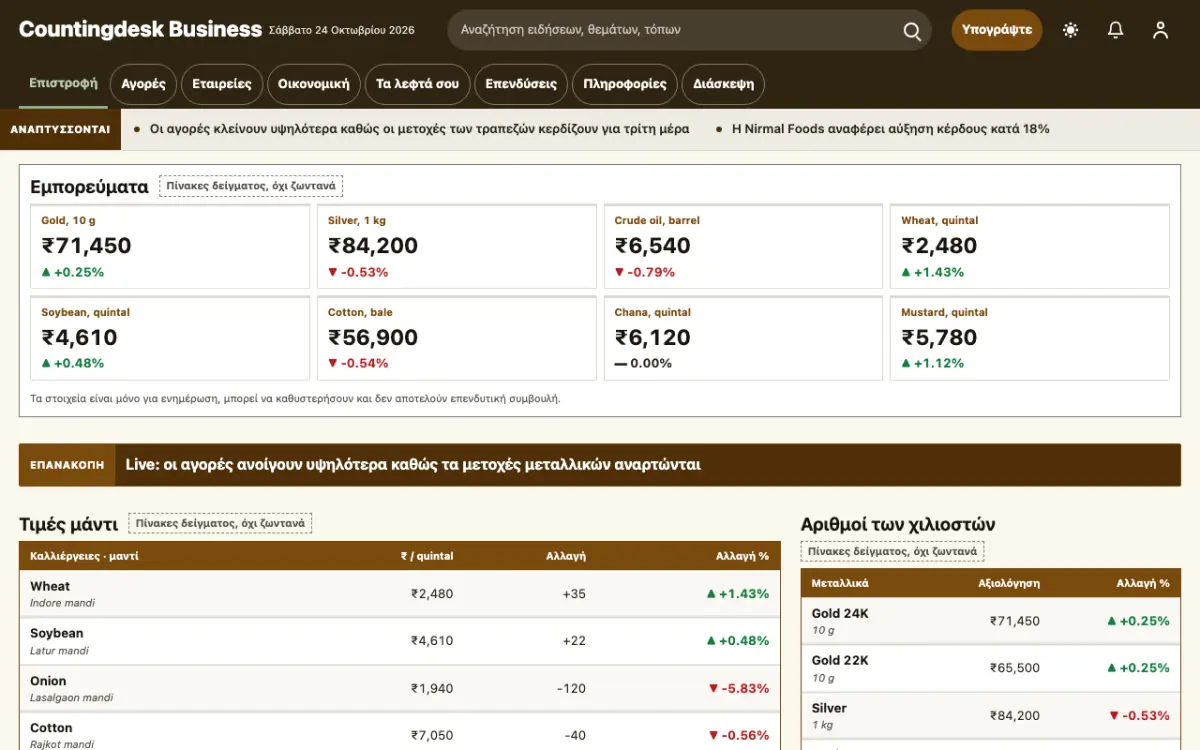
Task: Open the Αγορές nav tab
Action: pyautogui.click(x=144, y=84)
